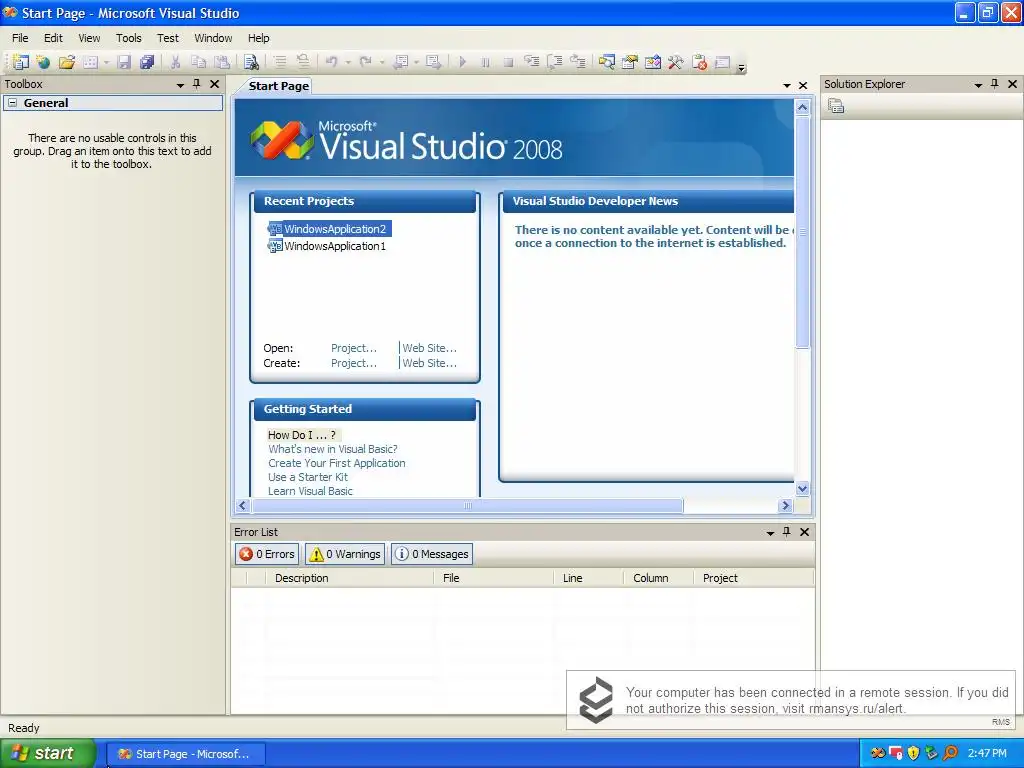This screenshot has height=768, width=1024.
Task: Toggle the 0 Errors filter
Action: 266,554
